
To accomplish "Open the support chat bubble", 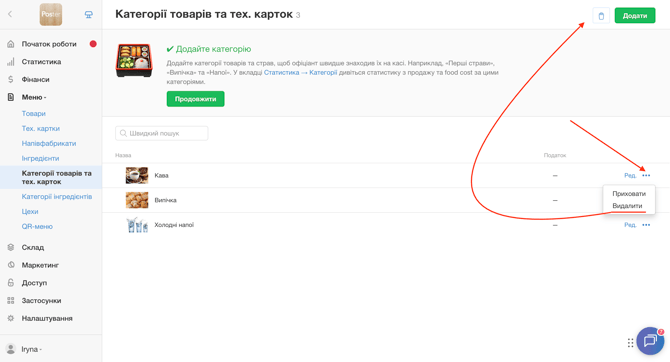I will [x=650, y=341].
